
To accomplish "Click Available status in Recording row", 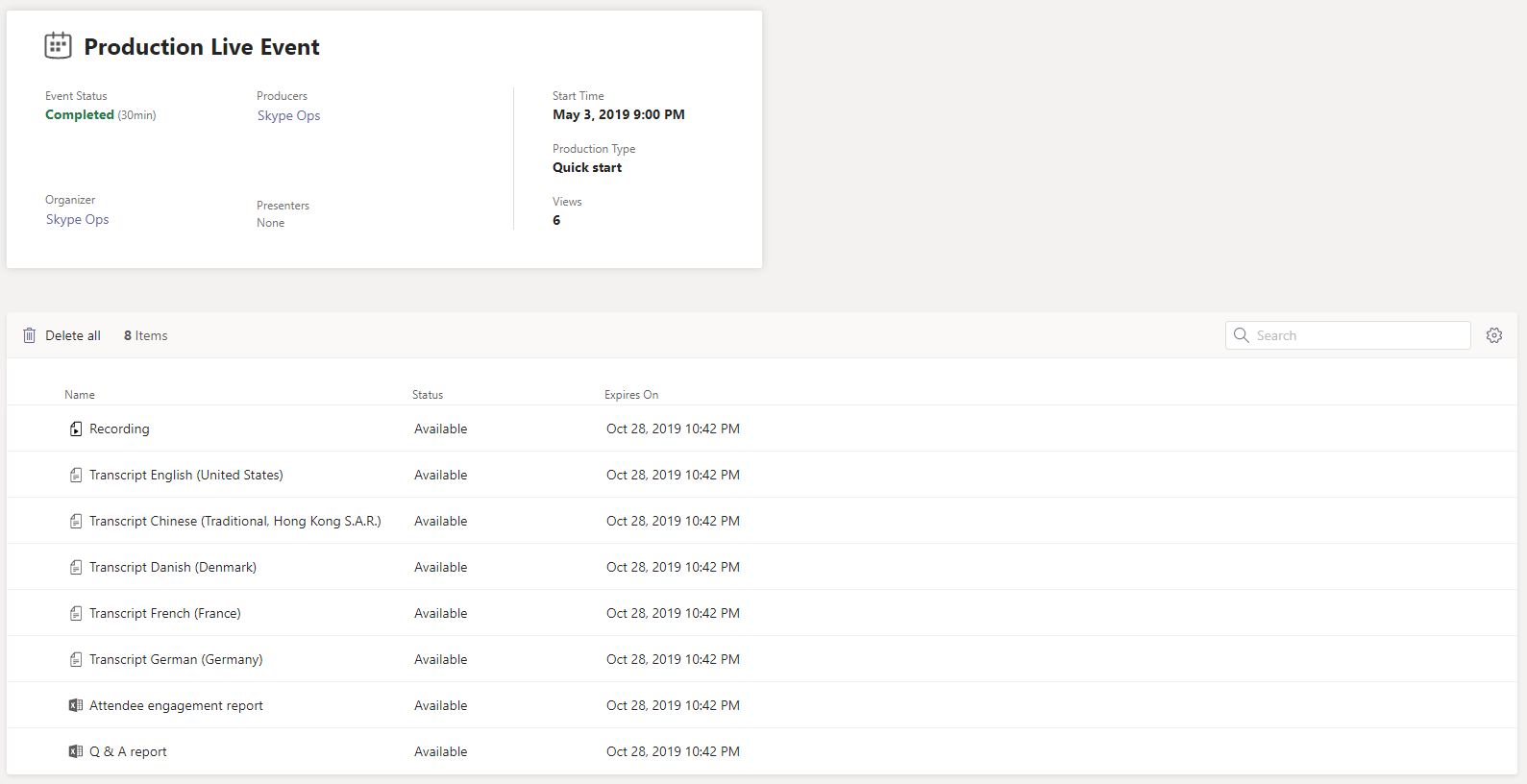I will click(x=441, y=429).
